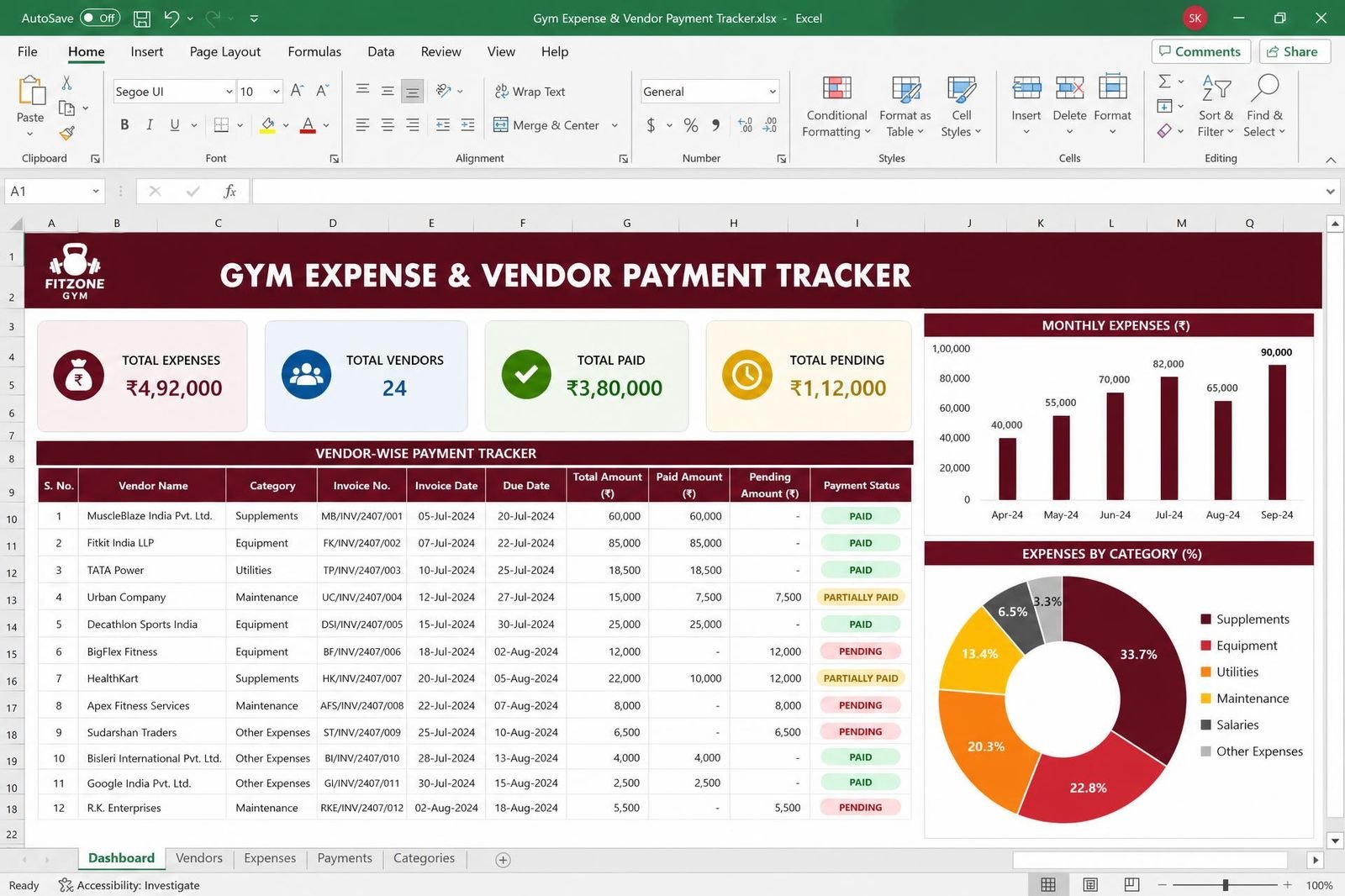Click the Cut scissors icon

click(x=66, y=82)
